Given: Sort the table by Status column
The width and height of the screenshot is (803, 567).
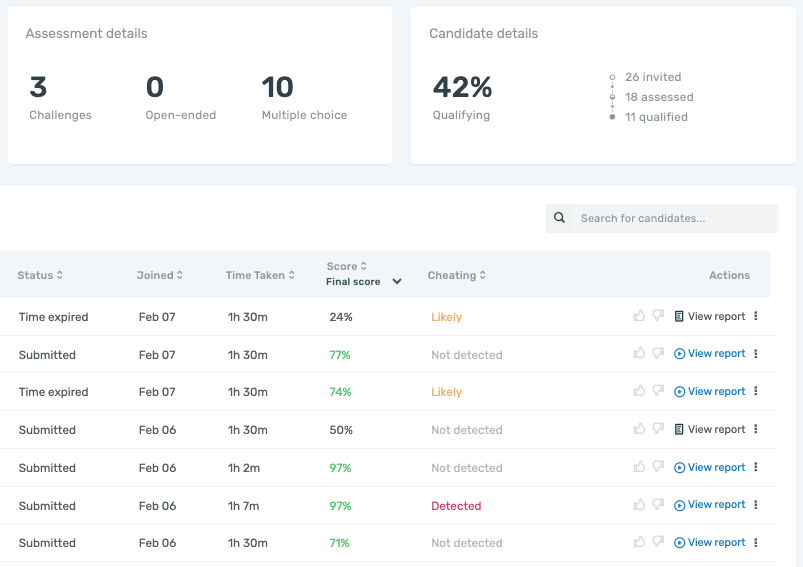Looking at the screenshot, I should (x=40, y=275).
